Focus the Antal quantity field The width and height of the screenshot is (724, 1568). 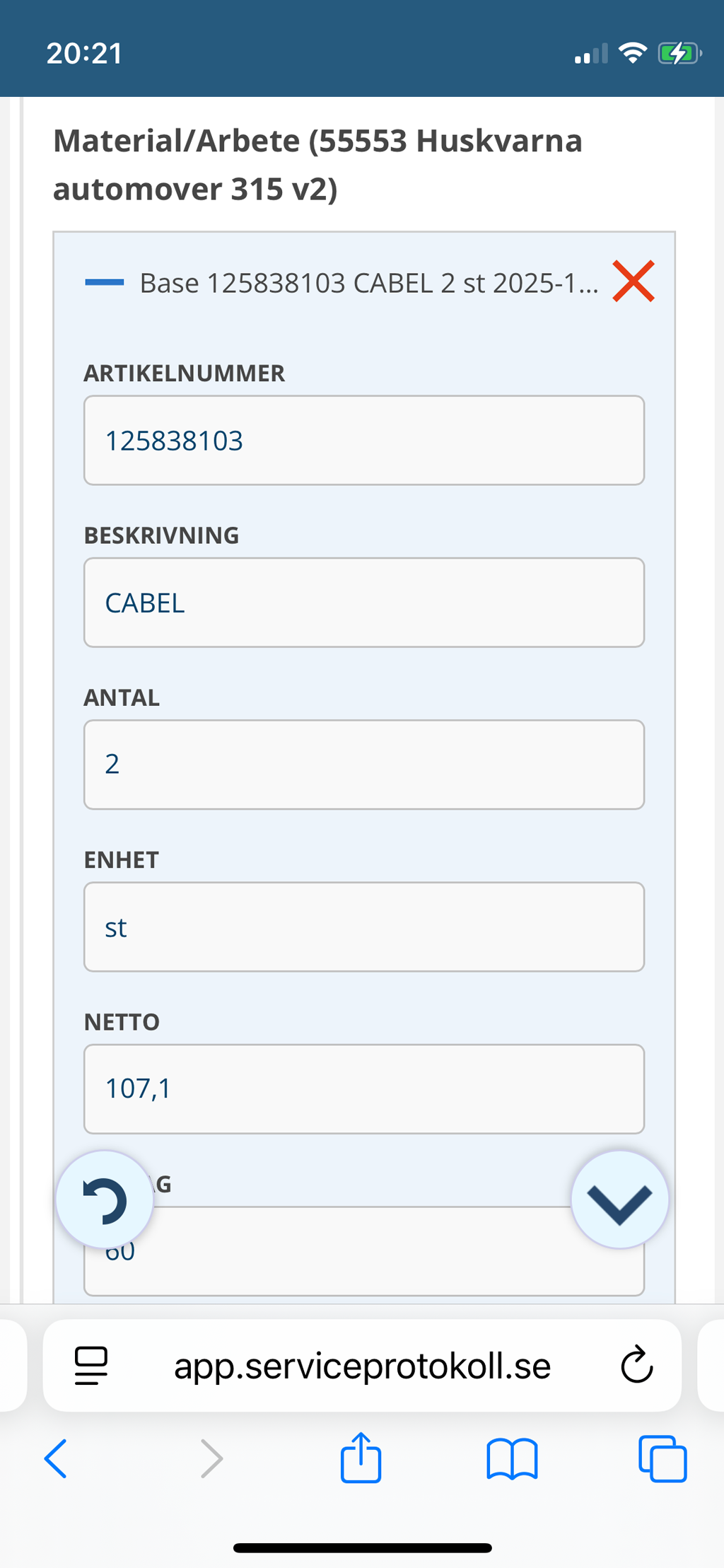(363, 765)
